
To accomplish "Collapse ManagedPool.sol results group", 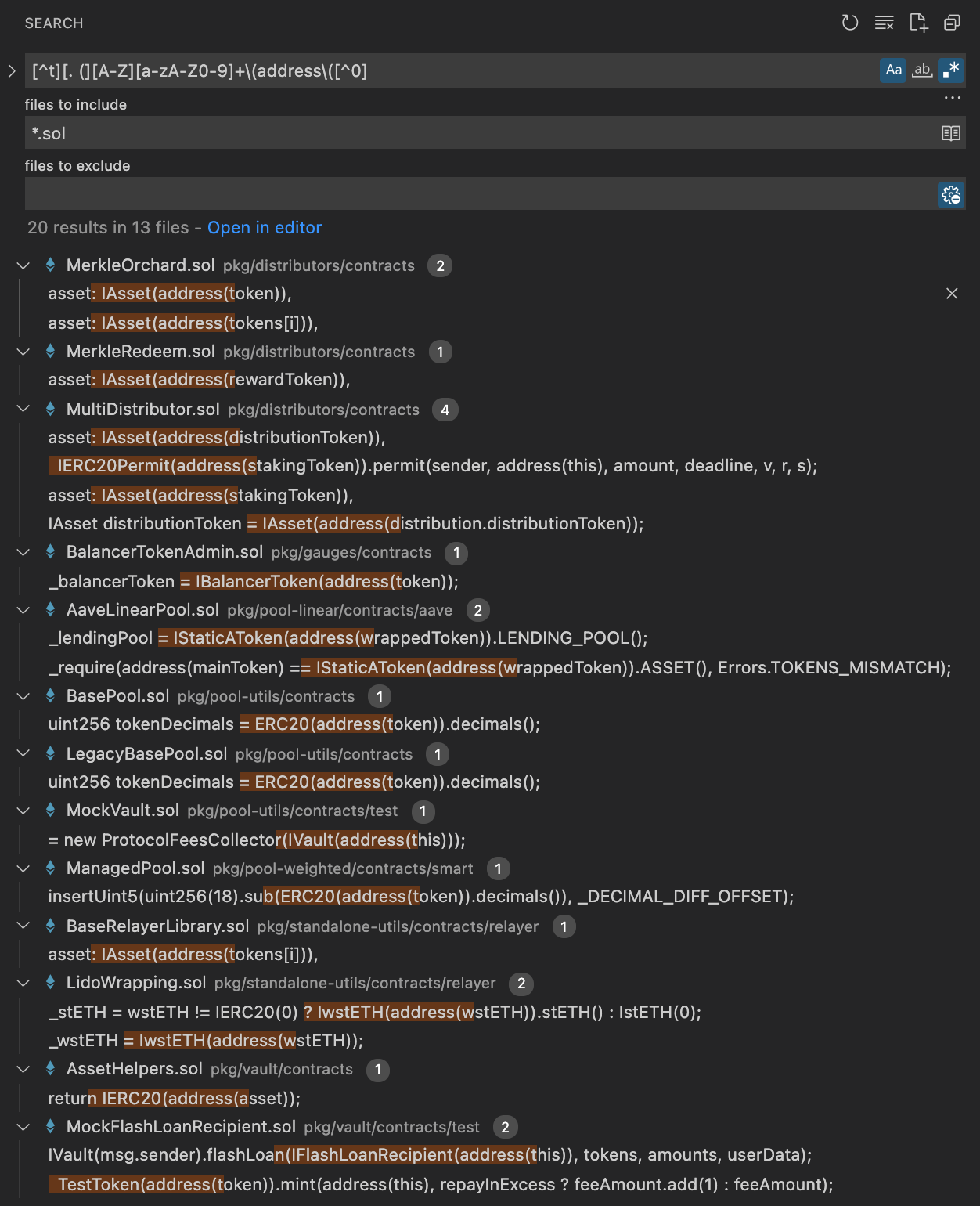I will click(x=23, y=868).
